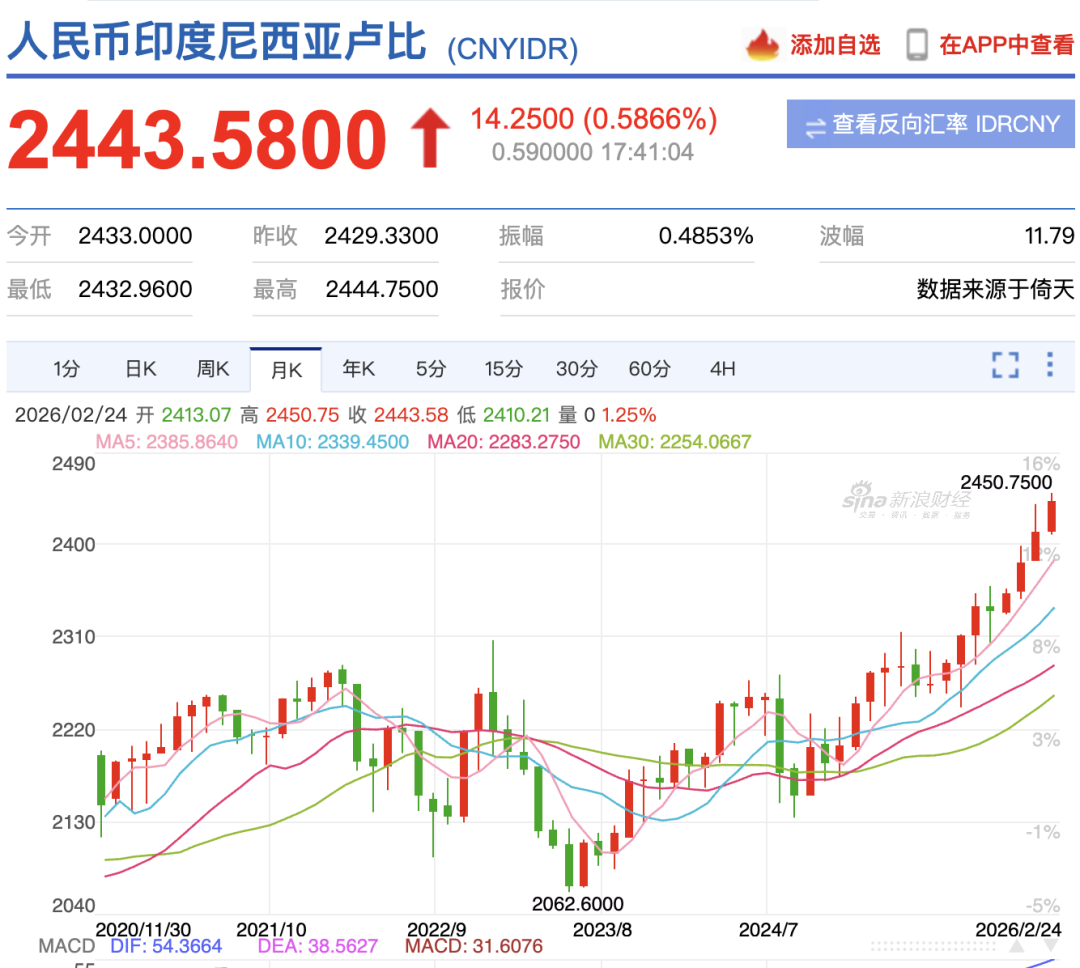Click the MA10: 2339.4500 indicator label
This screenshot has width=1080, height=968.
coord(333,442)
